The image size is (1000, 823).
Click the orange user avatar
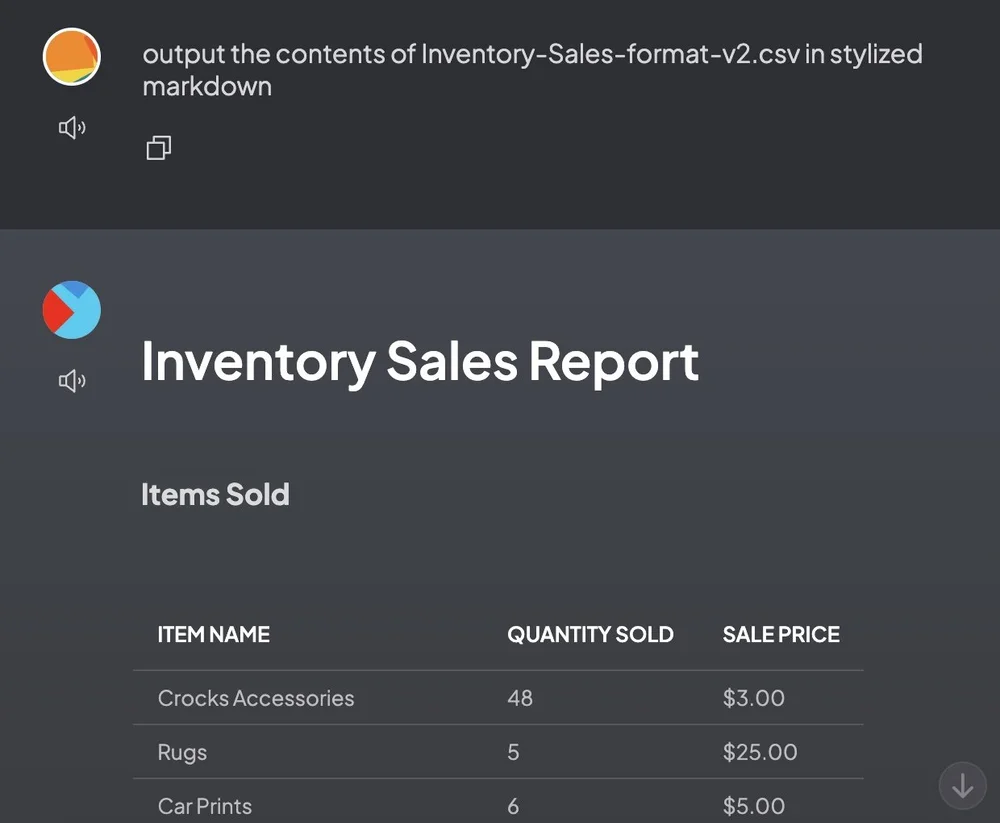pyautogui.click(x=72, y=57)
